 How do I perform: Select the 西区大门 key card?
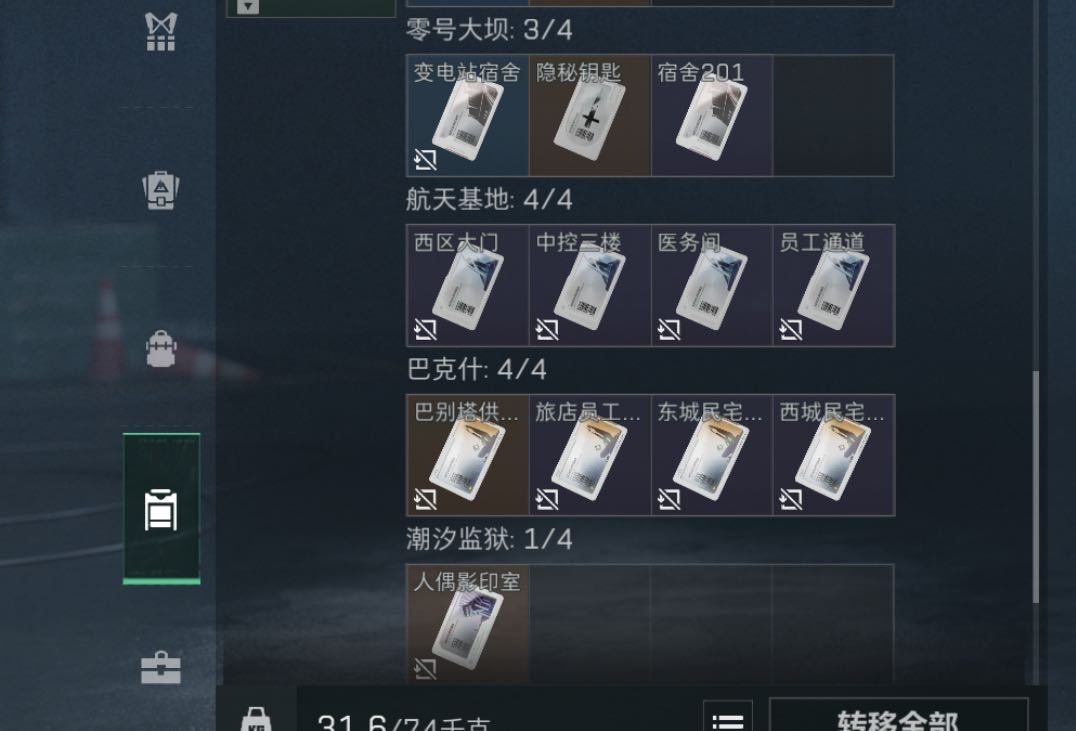[467, 286]
